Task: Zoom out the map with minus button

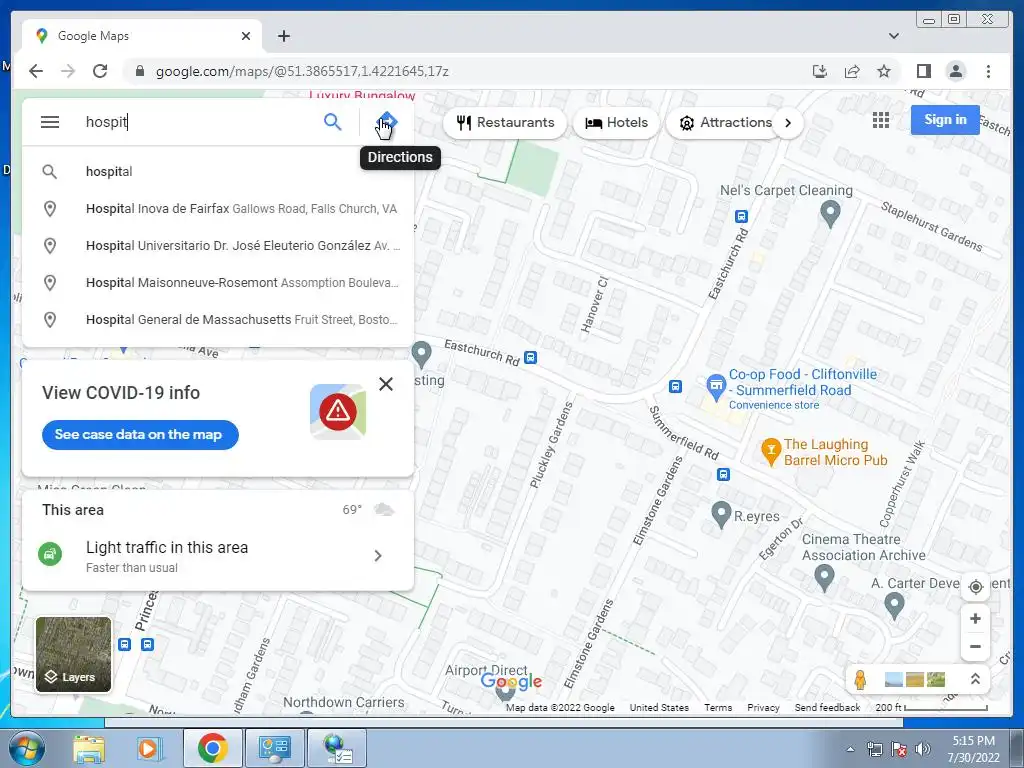Action: [x=975, y=647]
